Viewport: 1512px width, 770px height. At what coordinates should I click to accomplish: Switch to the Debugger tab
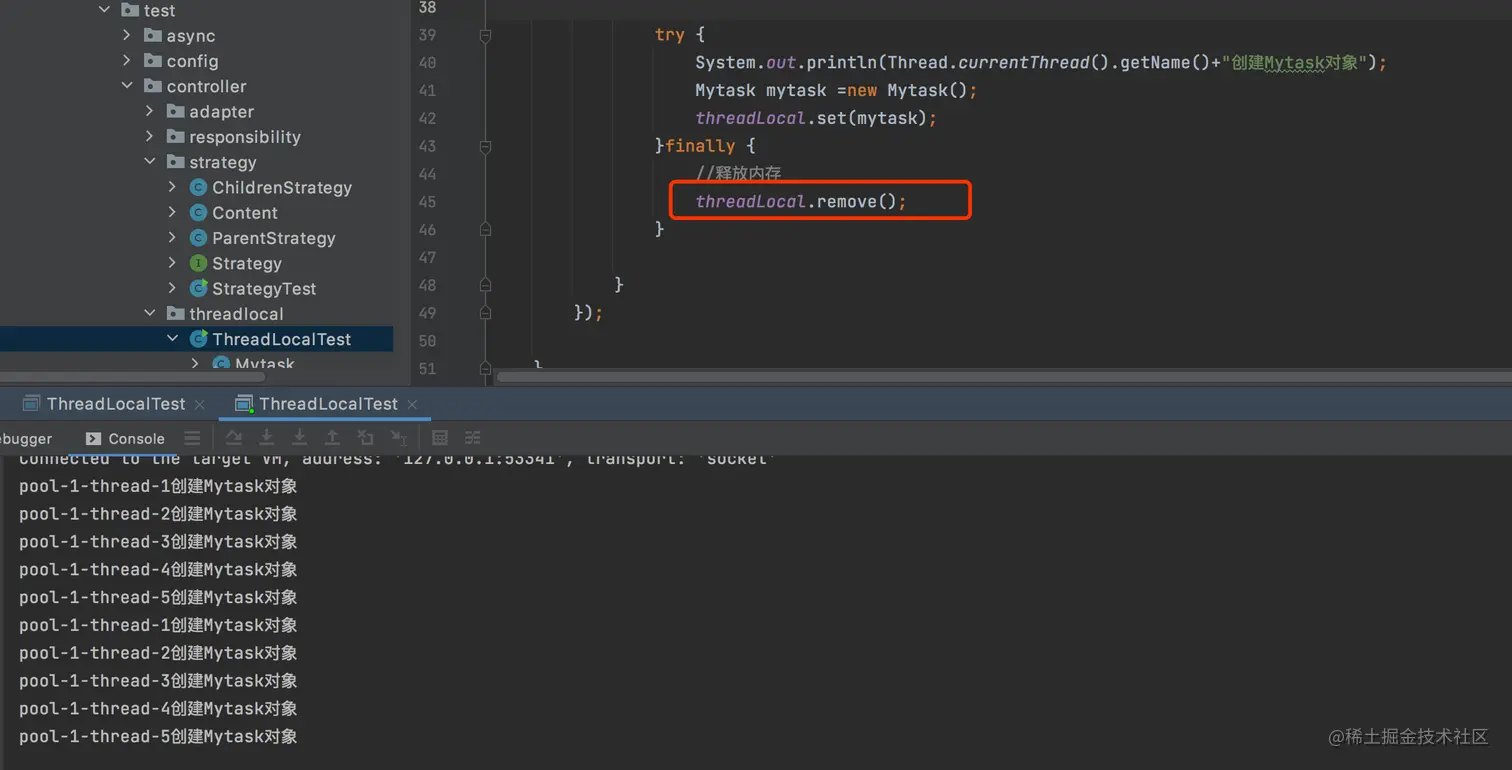[x=26, y=438]
